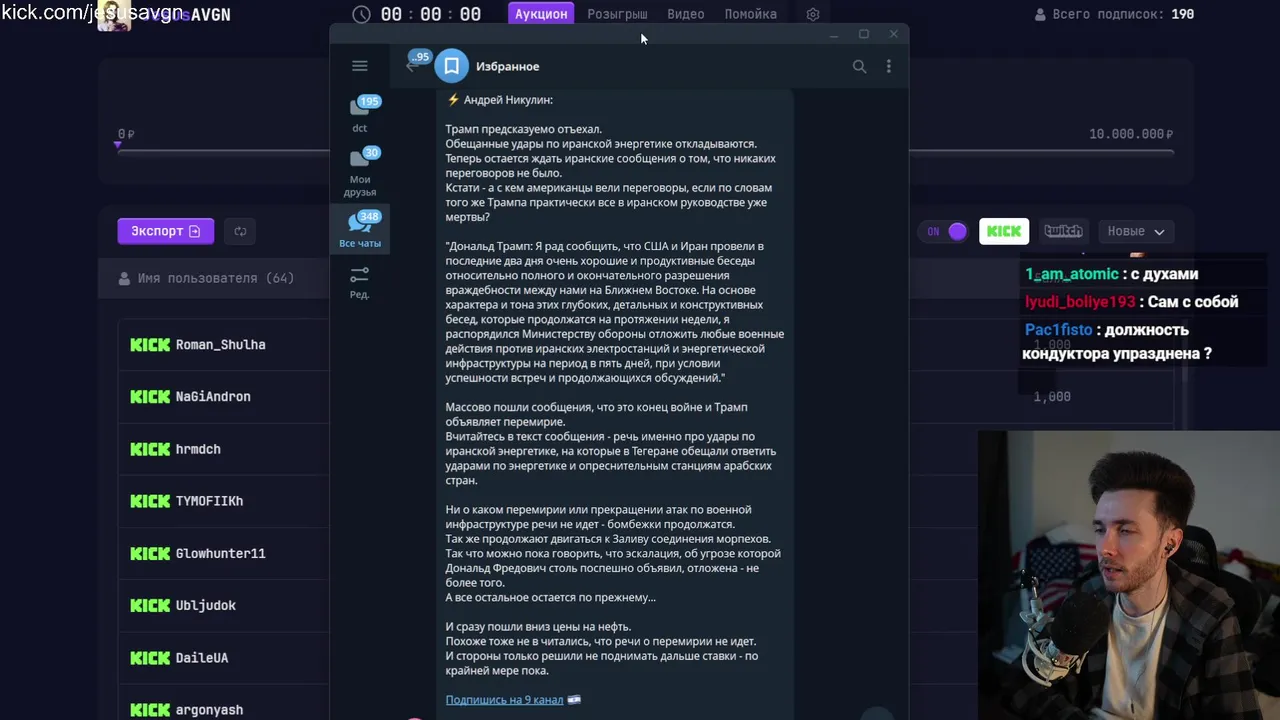Viewport: 1280px width, 720px height.
Task: Click the user icon in Имя пользователя header
Action: pyautogui.click(x=124, y=278)
